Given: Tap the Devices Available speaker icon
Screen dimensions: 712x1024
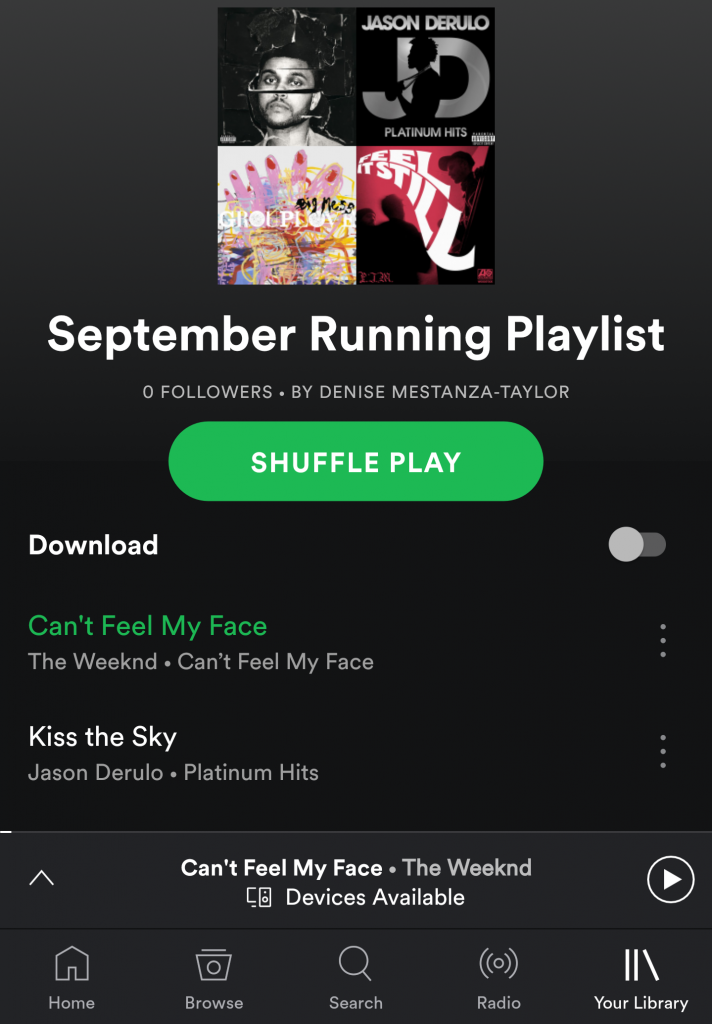Looking at the screenshot, I should pyautogui.click(x=259, y=897).
